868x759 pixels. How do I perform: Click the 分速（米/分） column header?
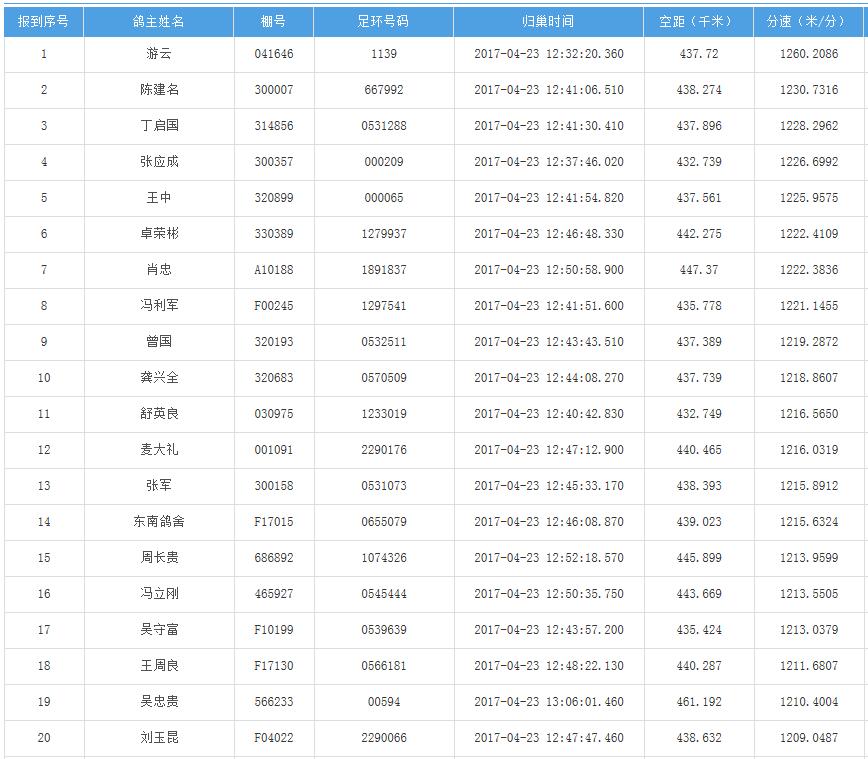pos(808,21)
